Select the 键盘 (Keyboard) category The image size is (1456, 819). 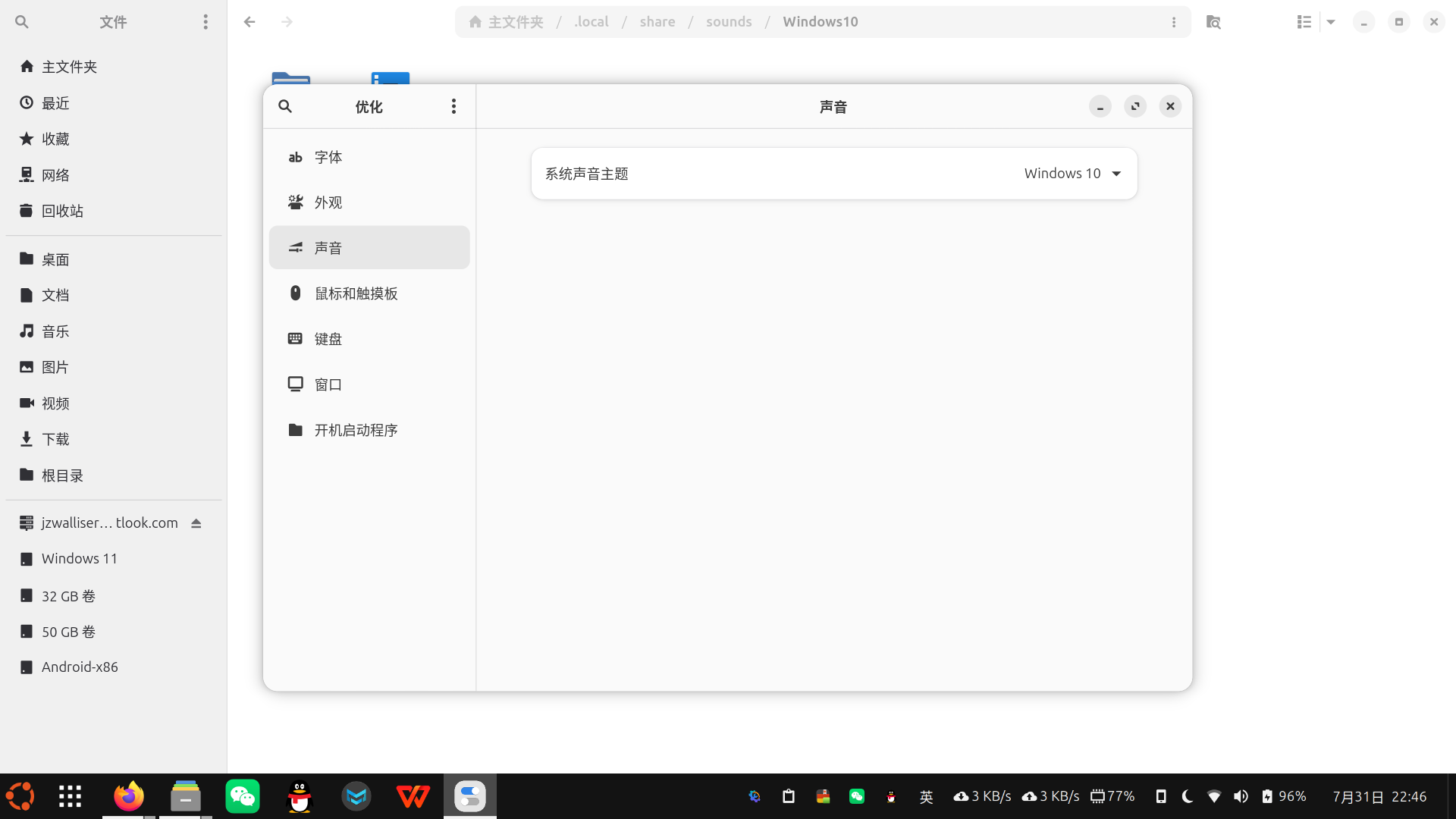tap(369, 339)
